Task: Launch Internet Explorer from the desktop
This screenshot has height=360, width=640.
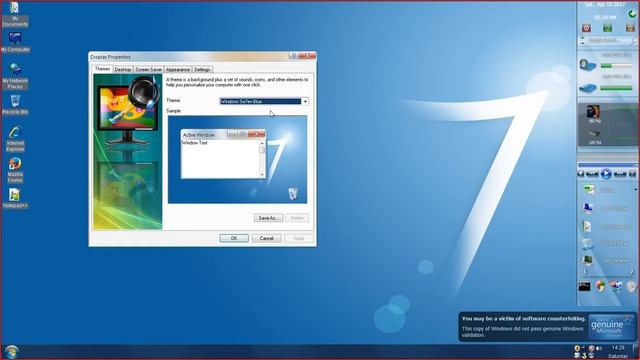Action: pyautogui.click(x=15, y=139)
